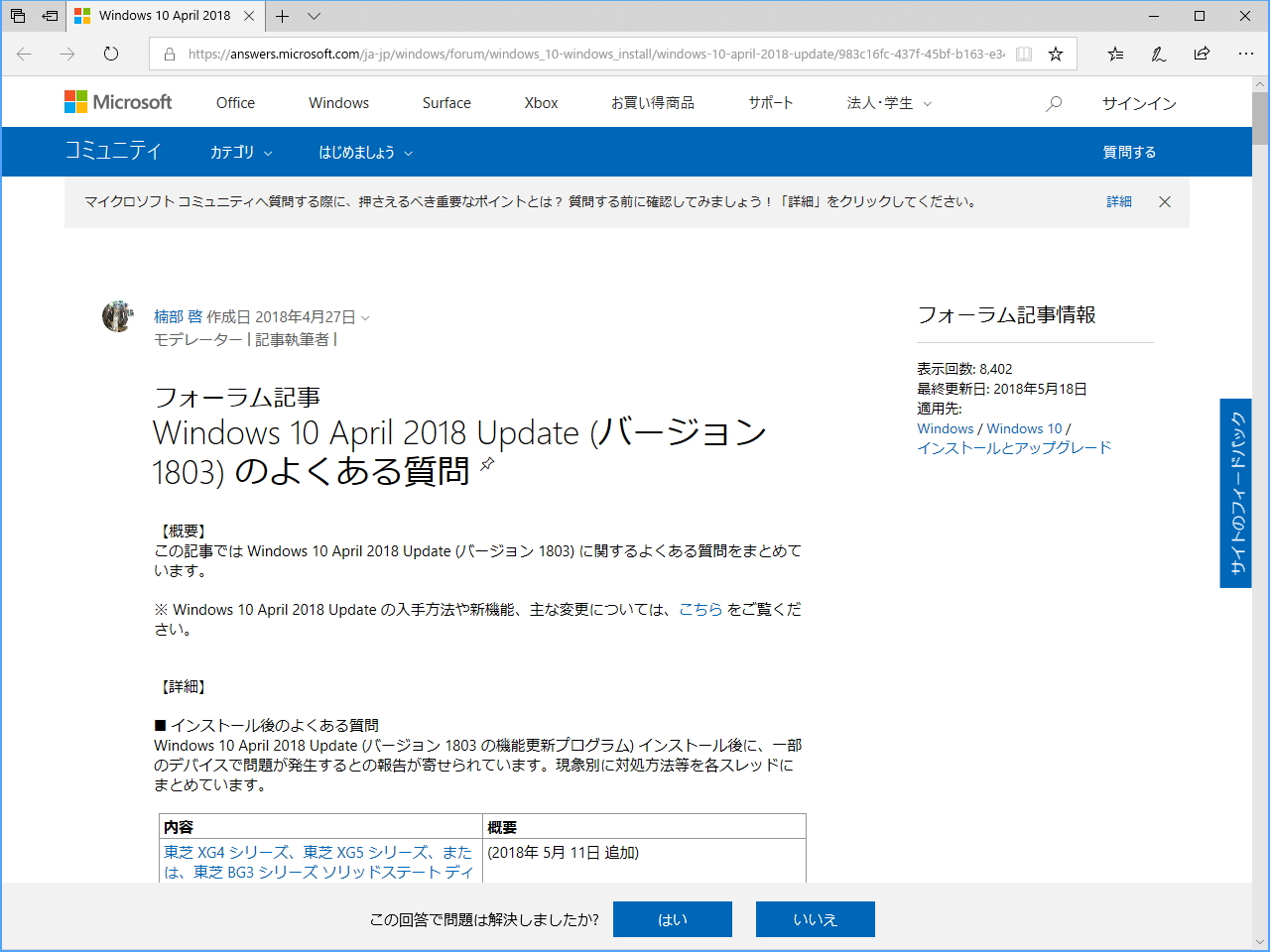1270x952 pixels.
Task: Expand the 法人・学生 dropdown
Action: click(888, 102)
